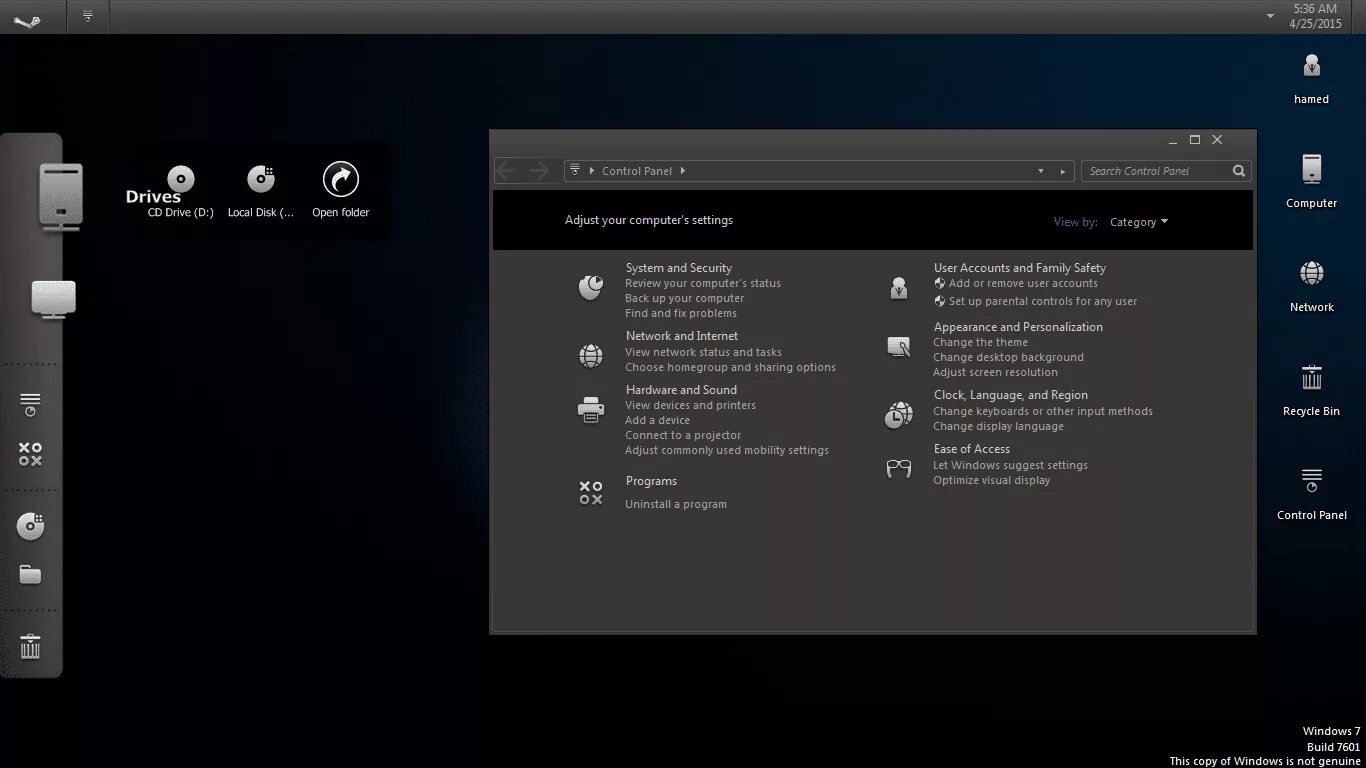Click Optimize visual display link

(992, 480)
